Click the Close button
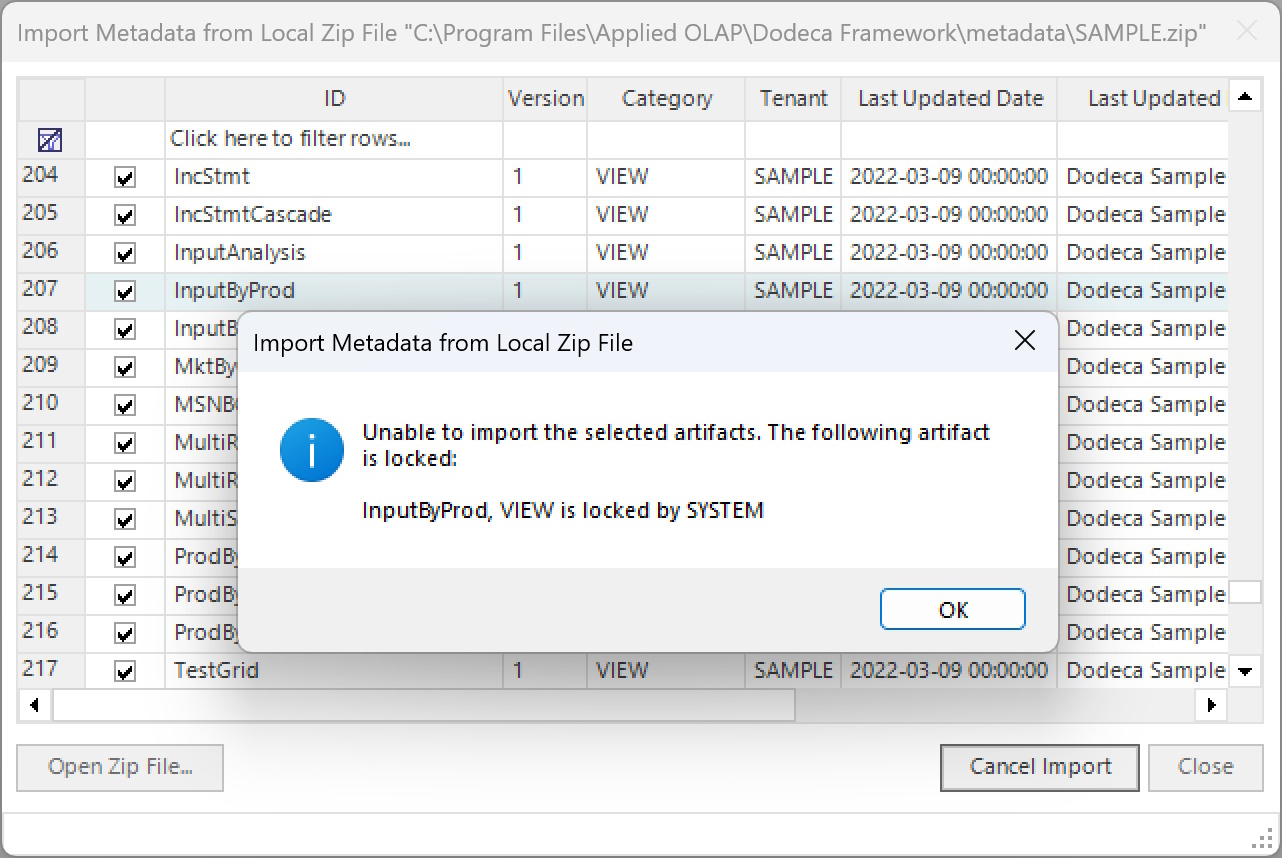The image size is (1282, 858). coord(1205,767)
